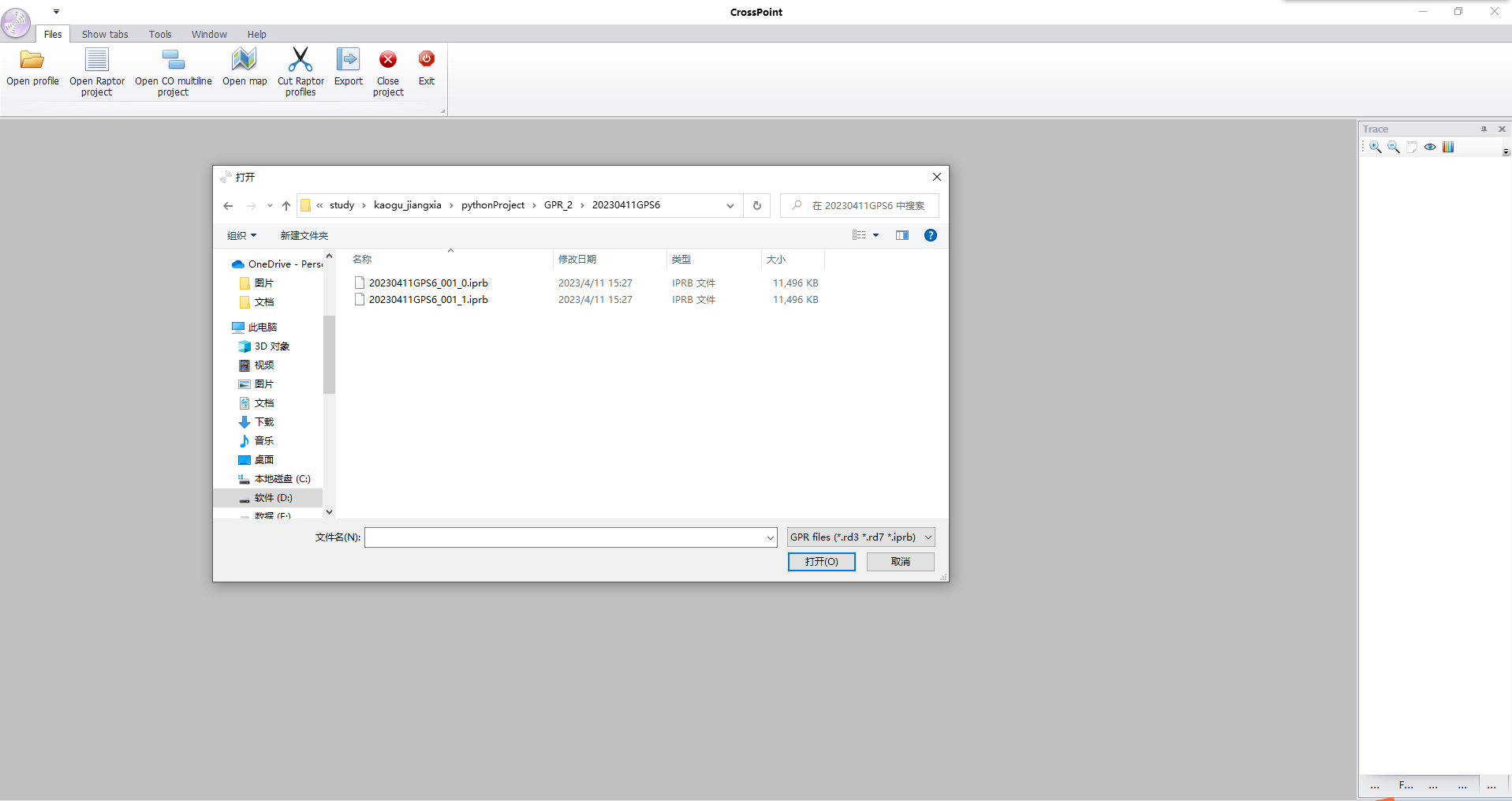The image size is (1512, 801).
Task: Toggle the eye visibility icon in Trace panel
Action: coord(1430,147)
